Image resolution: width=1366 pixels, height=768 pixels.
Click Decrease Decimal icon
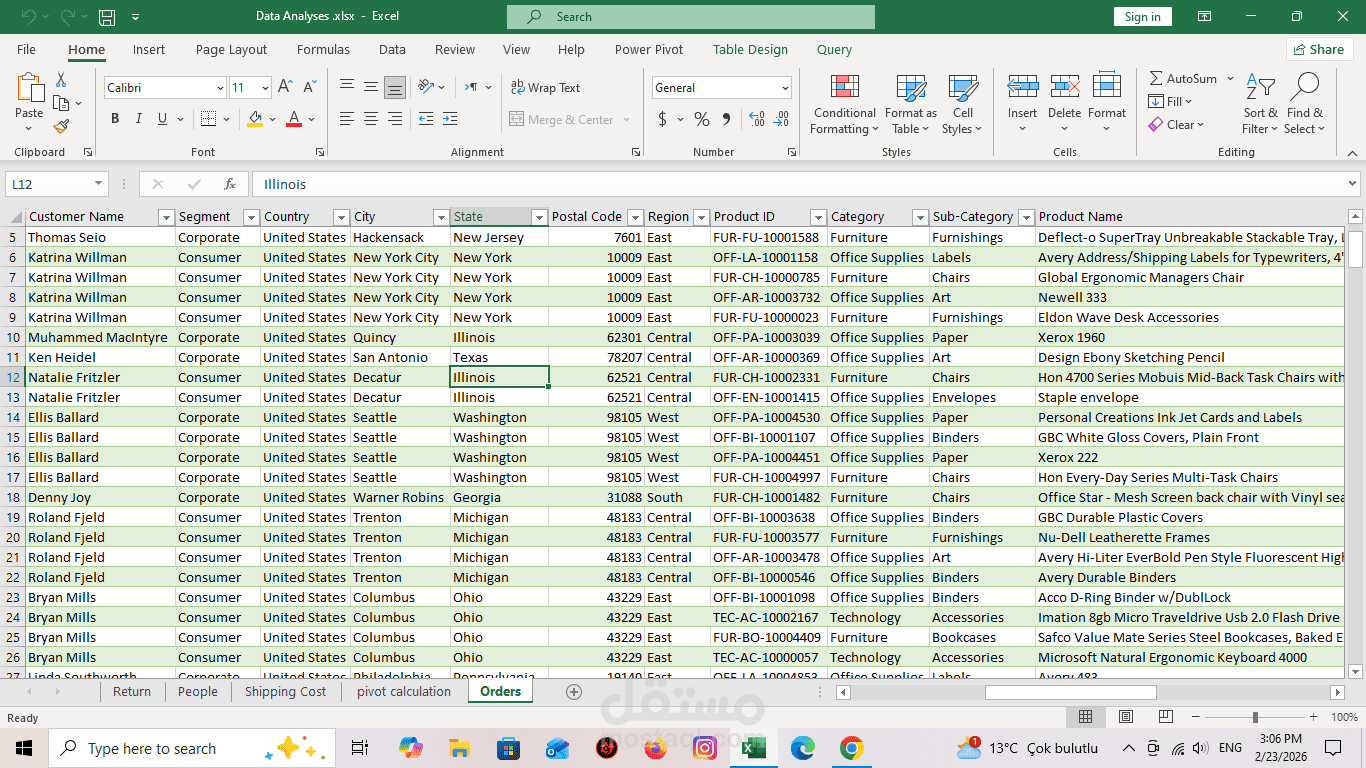click(781, 119)
